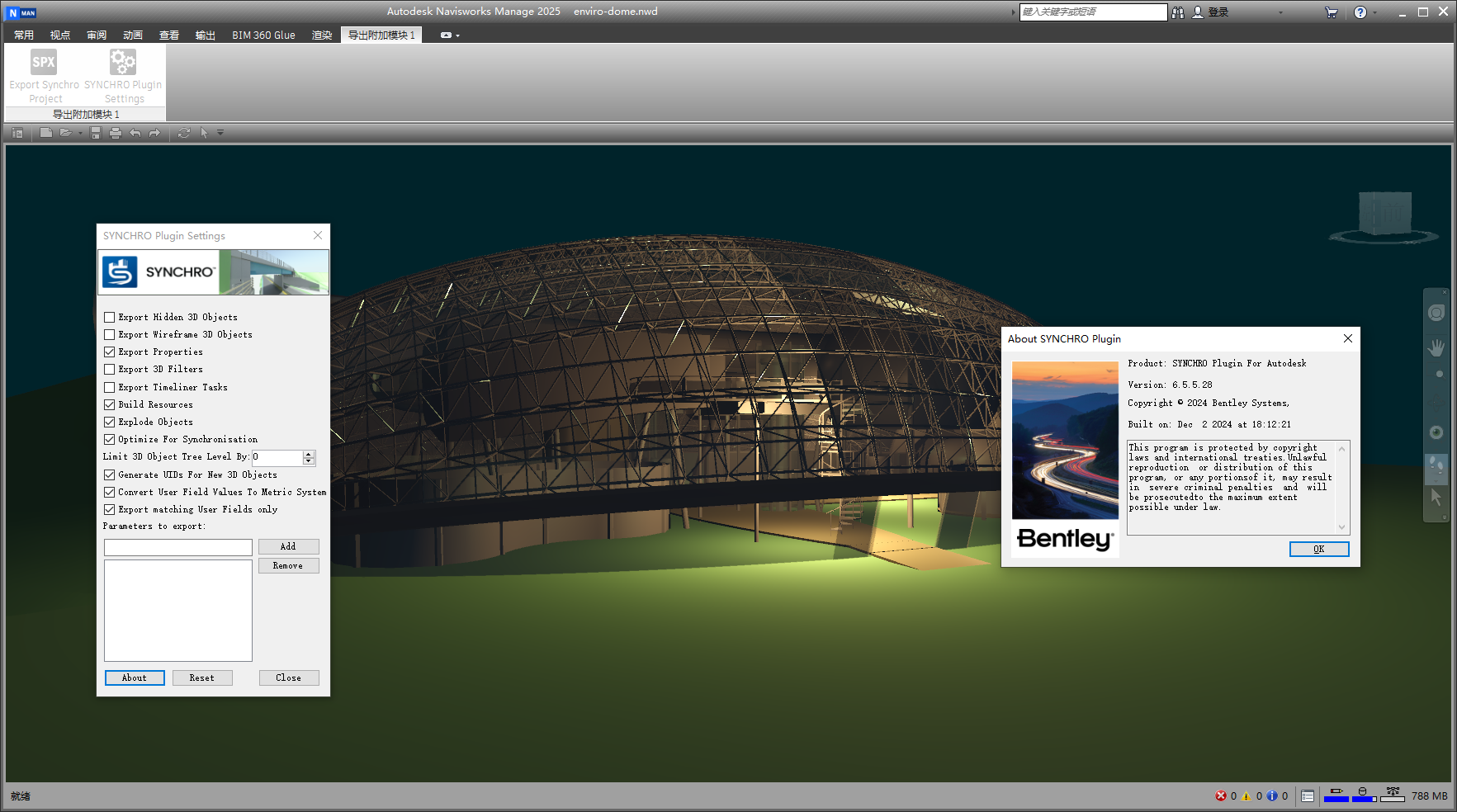Open the shopping cart icon
The height and width of the screenshot is (812, 1457).
(x=1331, y=12)
